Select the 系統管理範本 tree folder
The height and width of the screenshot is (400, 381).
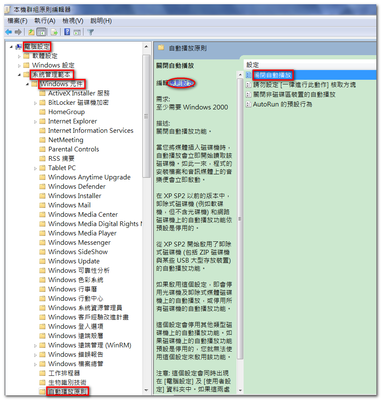(52, 74)
